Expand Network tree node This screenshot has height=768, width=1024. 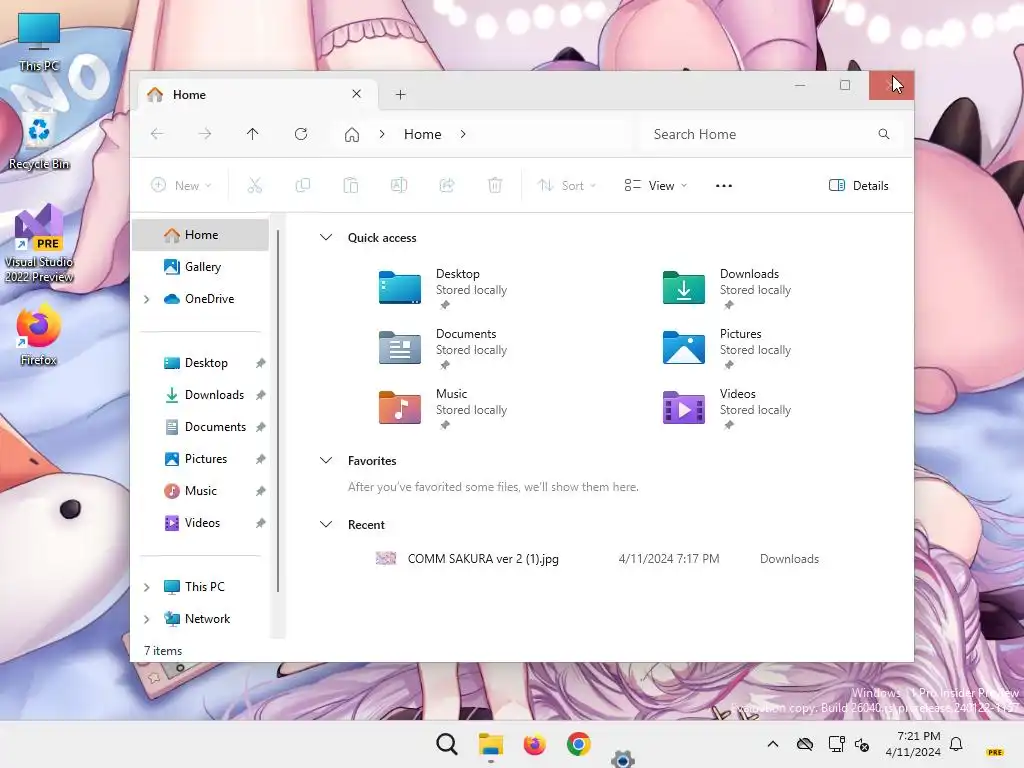(x=147, y=619)
